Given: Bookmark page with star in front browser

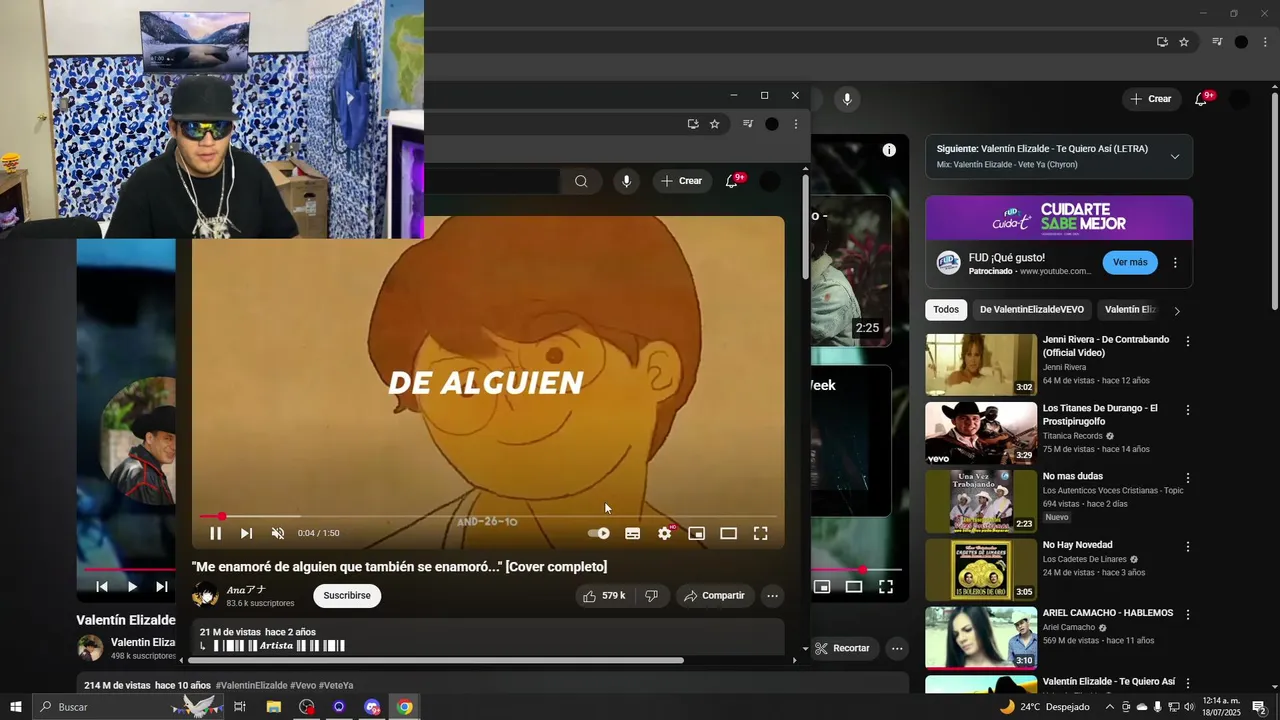Looking at the screenshot, I should point(714,124).
